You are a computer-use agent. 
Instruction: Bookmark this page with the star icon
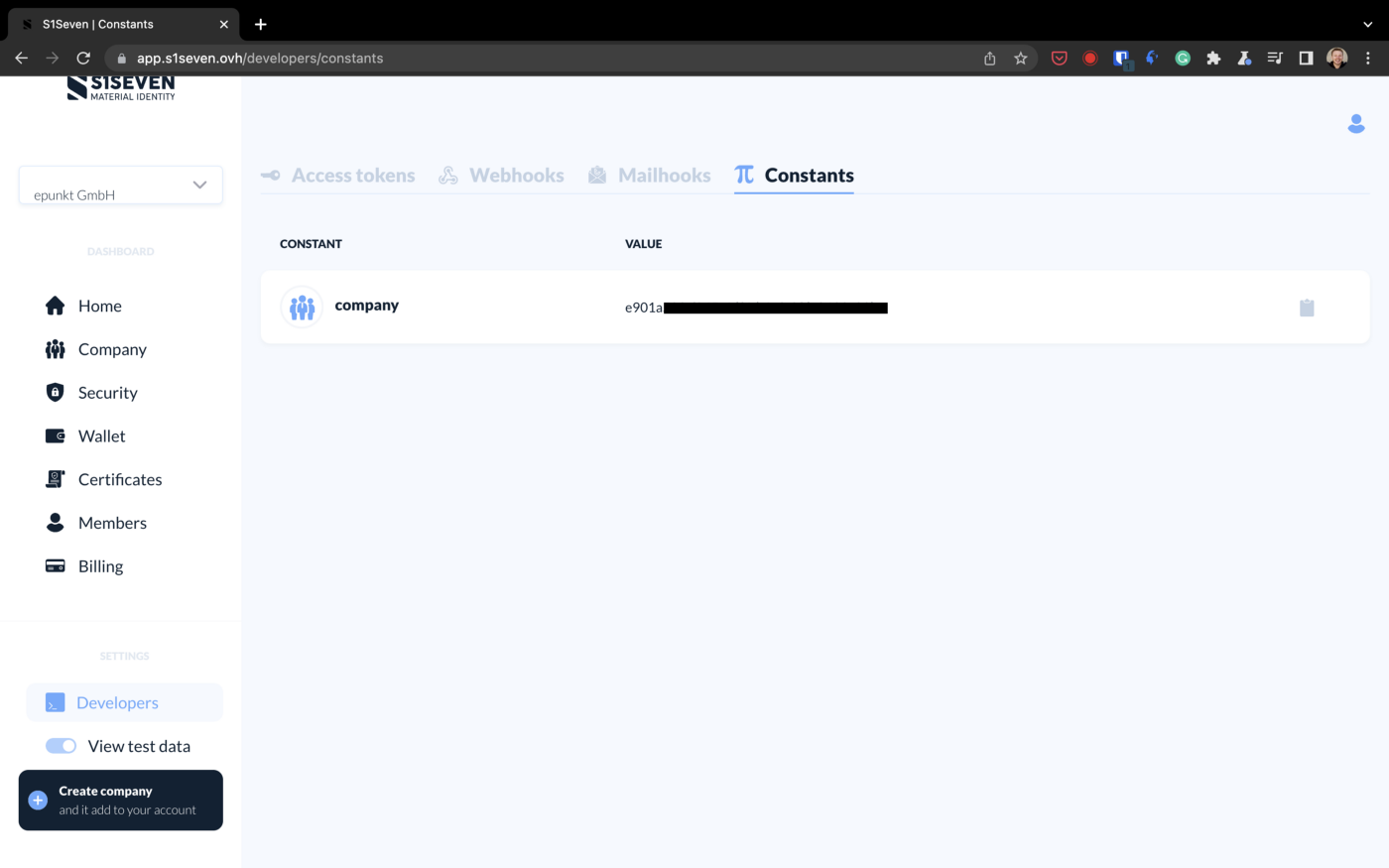click(1020, 59)
